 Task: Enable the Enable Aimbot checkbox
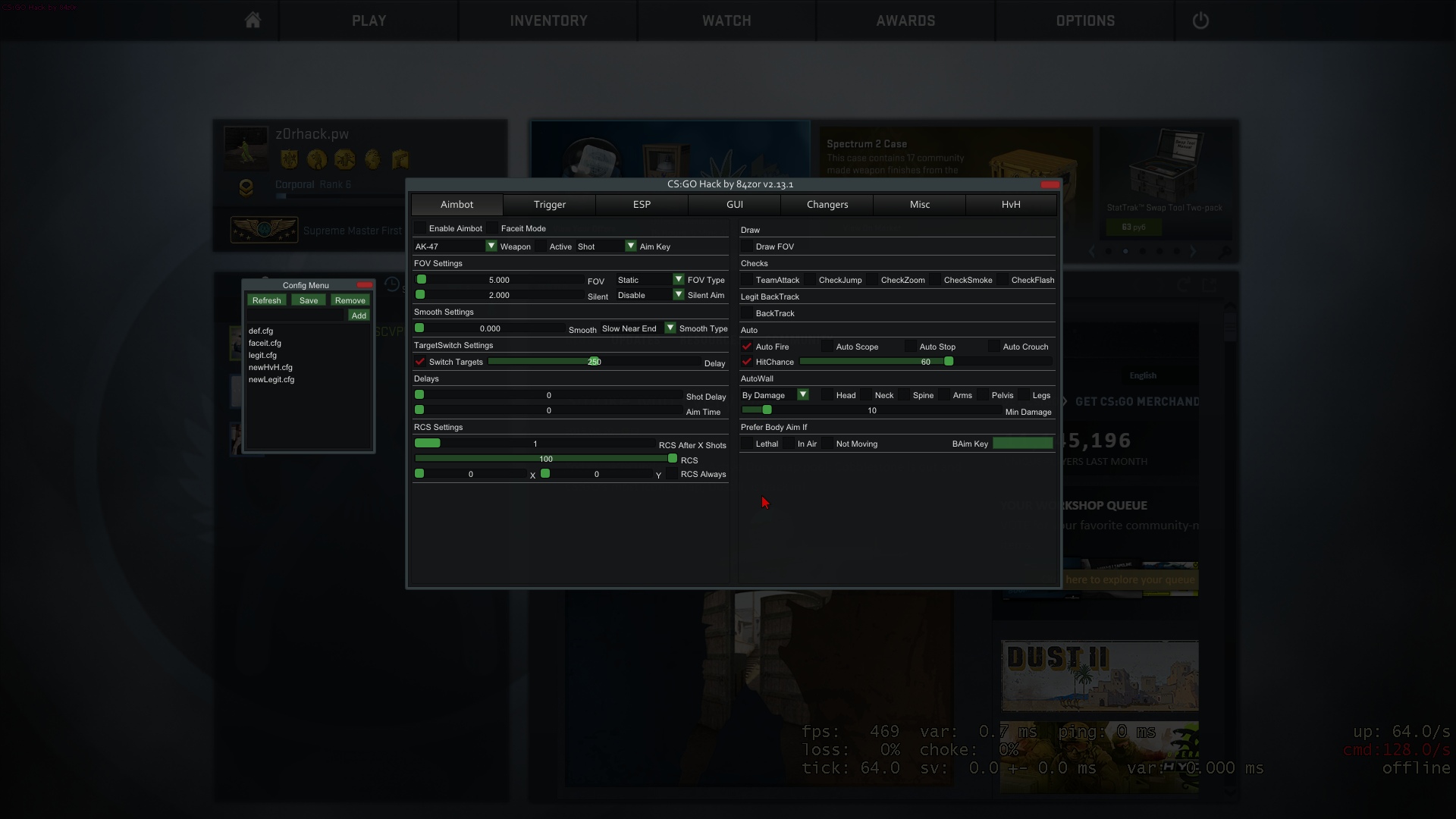(x=420, y=228)
